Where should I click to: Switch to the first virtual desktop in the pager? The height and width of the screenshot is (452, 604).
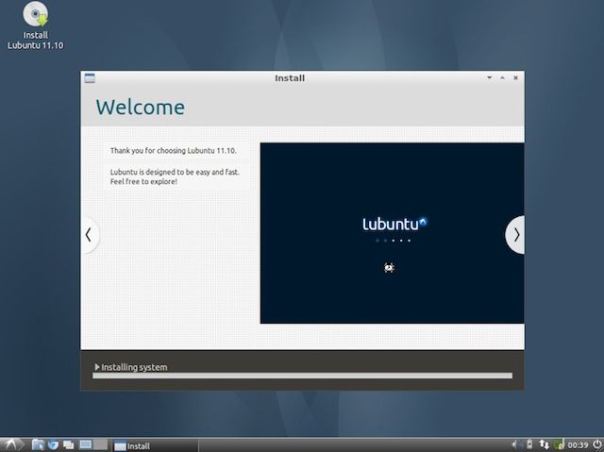coord(86,445)
